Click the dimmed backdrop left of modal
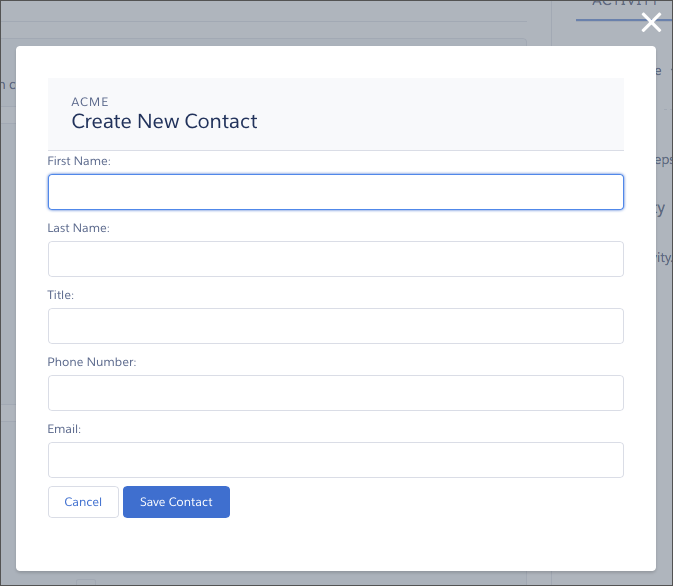Image resolution: width=673 pixels, height=586 pixels. tap(7, 300)
